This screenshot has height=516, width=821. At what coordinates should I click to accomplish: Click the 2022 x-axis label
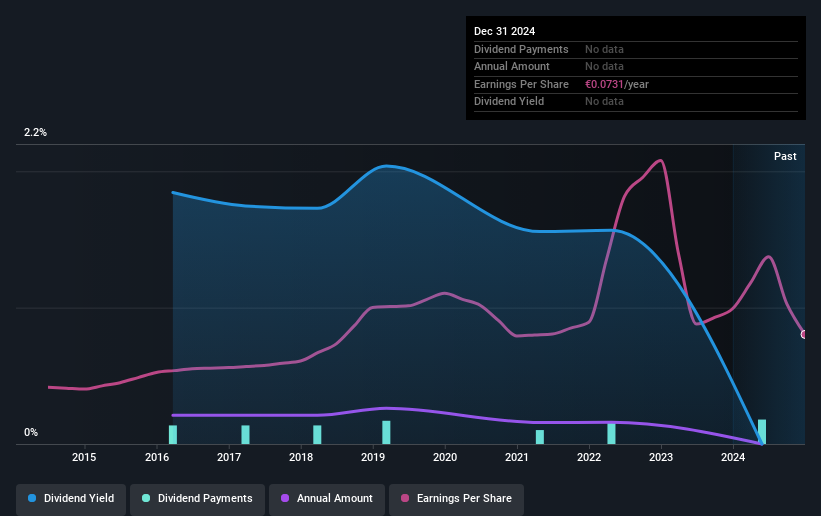click(x=589, y=457)
